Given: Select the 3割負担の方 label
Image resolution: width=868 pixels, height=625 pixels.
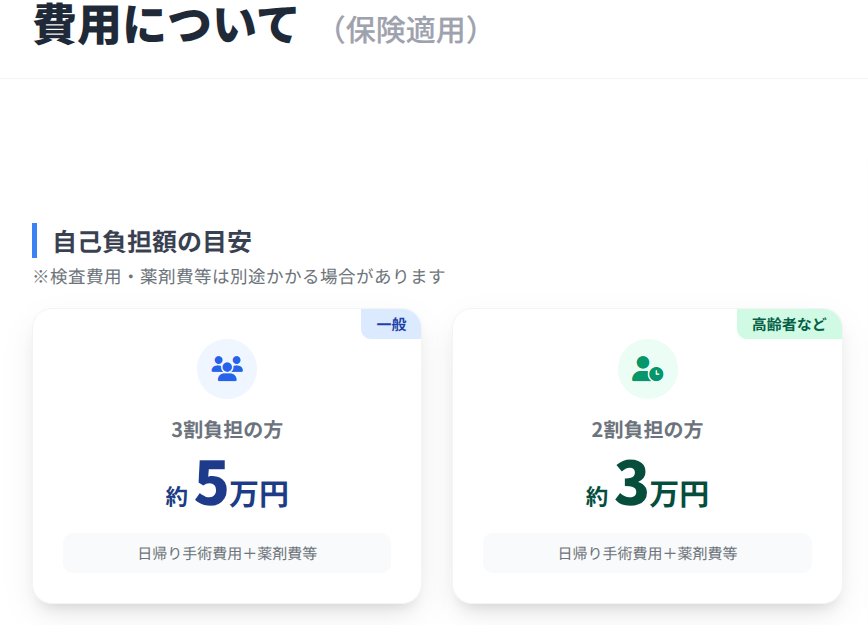Looking at the screenshot, I should point(227,430).
